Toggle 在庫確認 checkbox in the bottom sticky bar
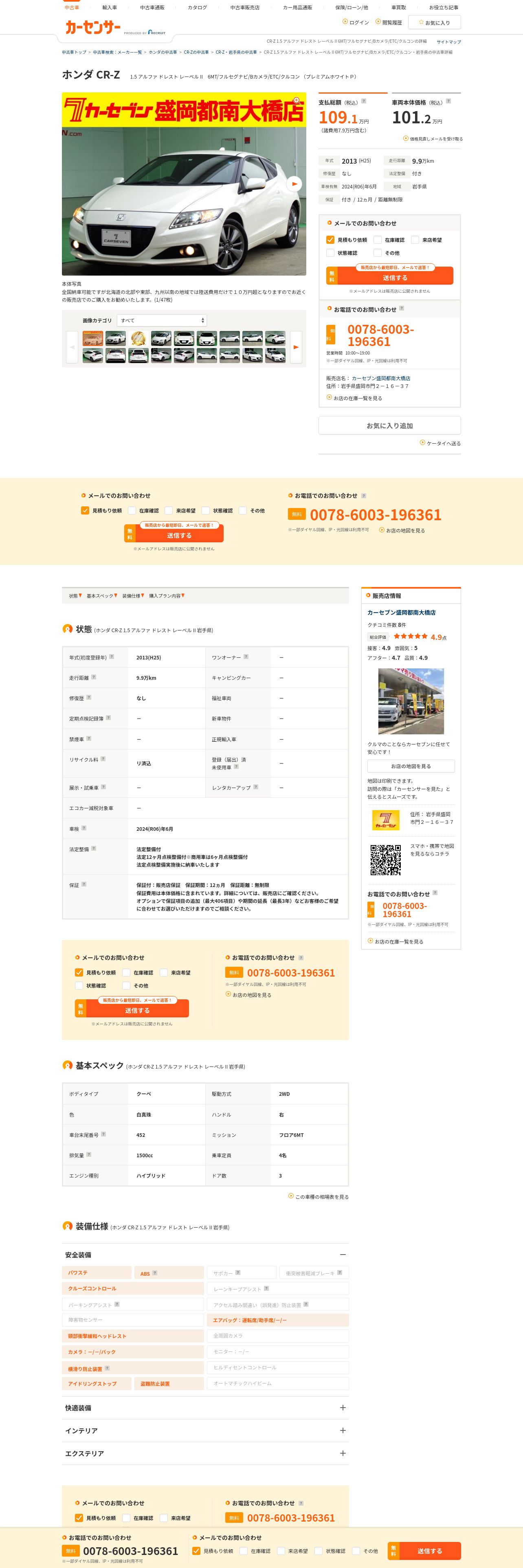Image resolution: width=523 pixels, height=1568 pixels. point(244,1550)
